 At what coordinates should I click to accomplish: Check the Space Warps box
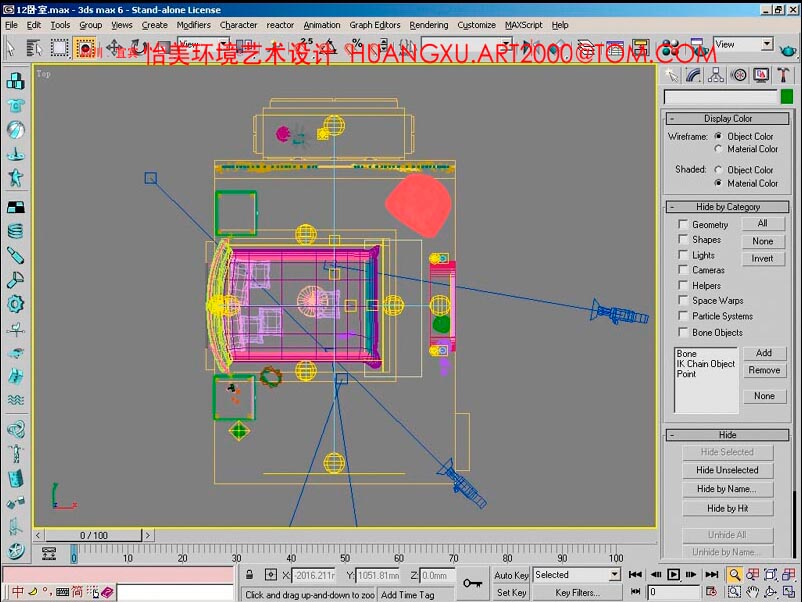click(682, 300)
